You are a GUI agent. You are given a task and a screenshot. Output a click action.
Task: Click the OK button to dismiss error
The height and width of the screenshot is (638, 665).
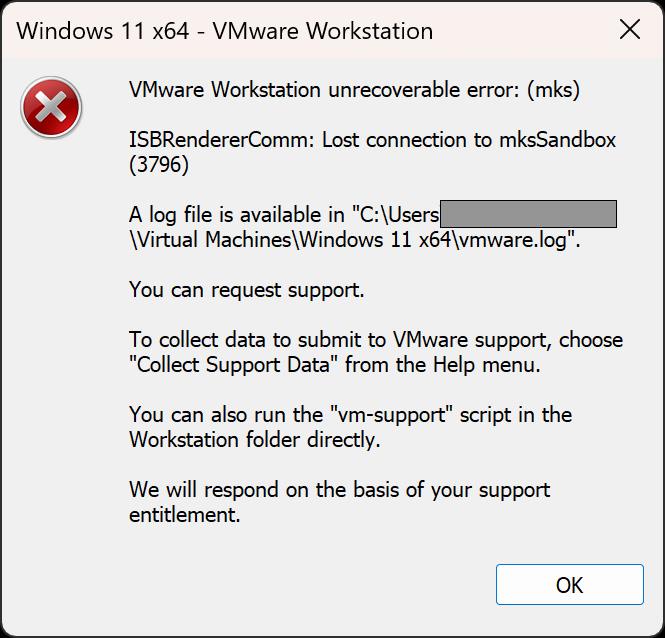coord(570,585)
